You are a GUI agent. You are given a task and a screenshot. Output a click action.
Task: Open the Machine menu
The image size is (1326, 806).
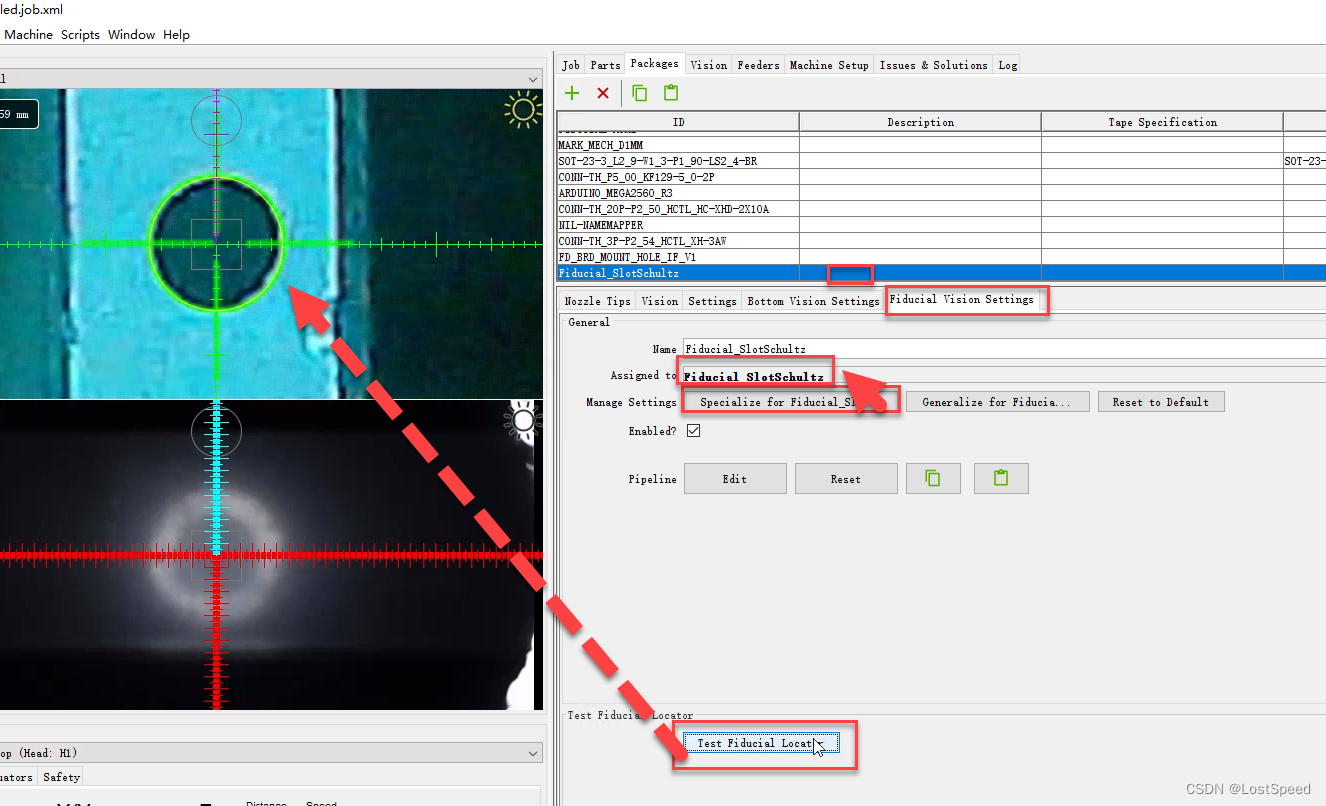[28, 34]
